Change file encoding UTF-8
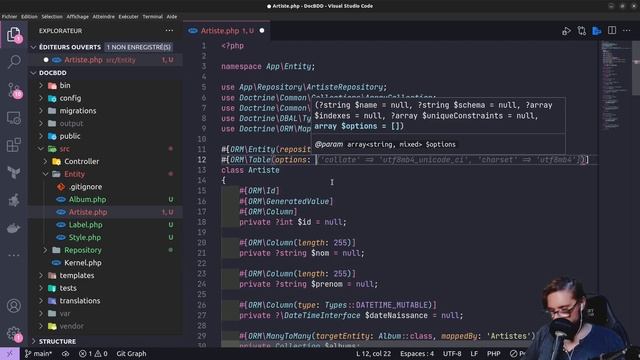 coord(452,353)
